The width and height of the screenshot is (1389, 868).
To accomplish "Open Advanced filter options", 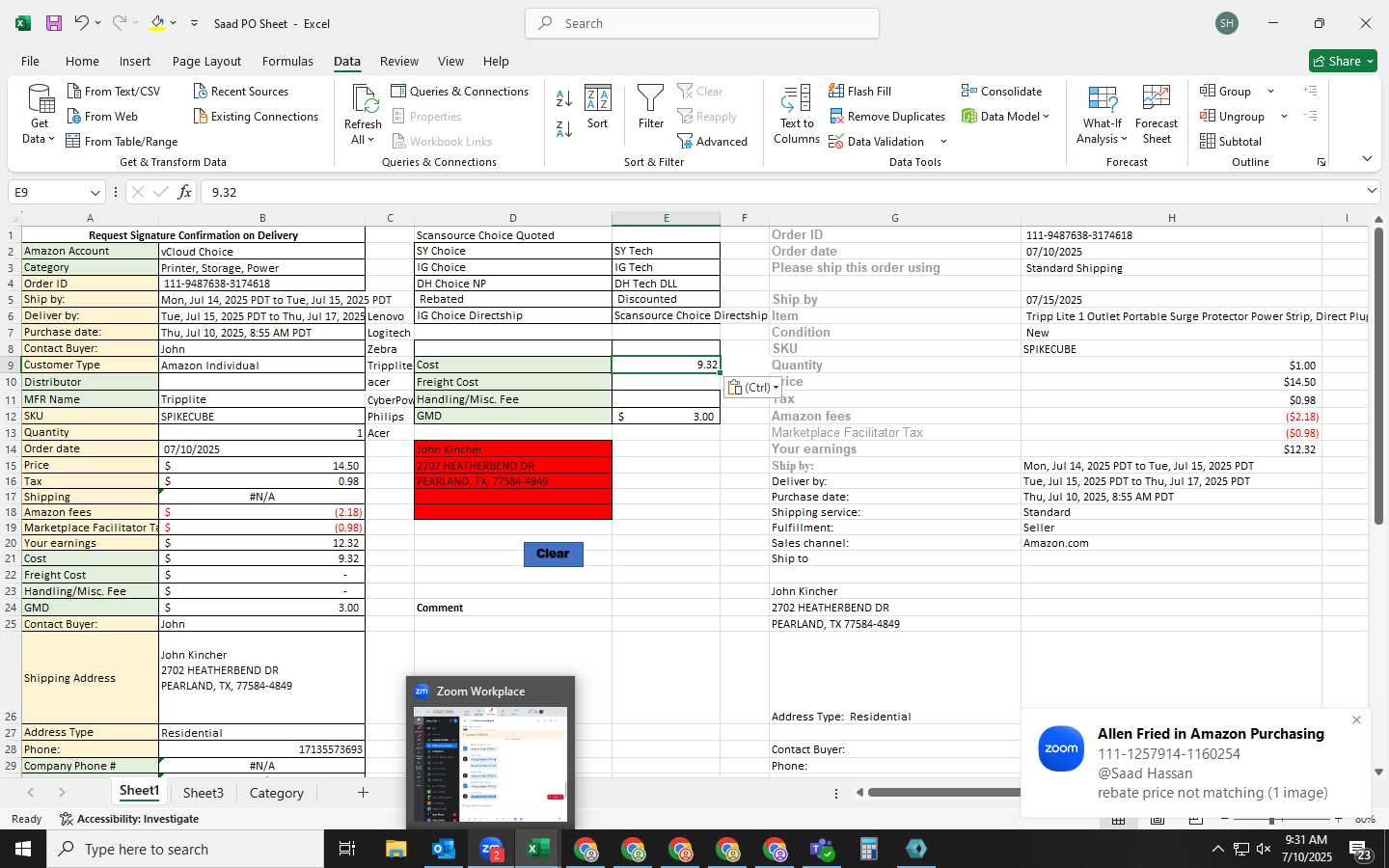I will coord(713,142).
